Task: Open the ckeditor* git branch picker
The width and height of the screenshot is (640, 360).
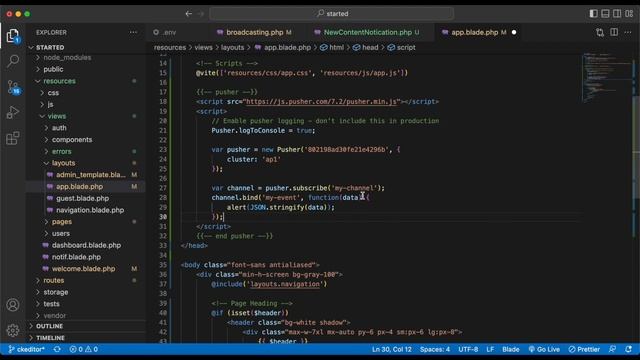Action: click(x=27, y=349)
